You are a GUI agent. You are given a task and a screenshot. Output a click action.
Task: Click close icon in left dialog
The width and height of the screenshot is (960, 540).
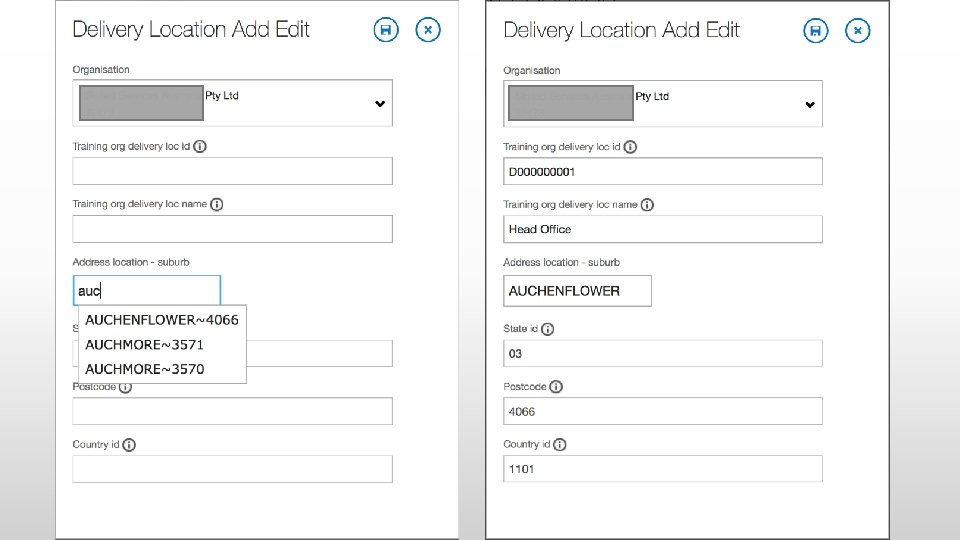(x=427, y=30)
